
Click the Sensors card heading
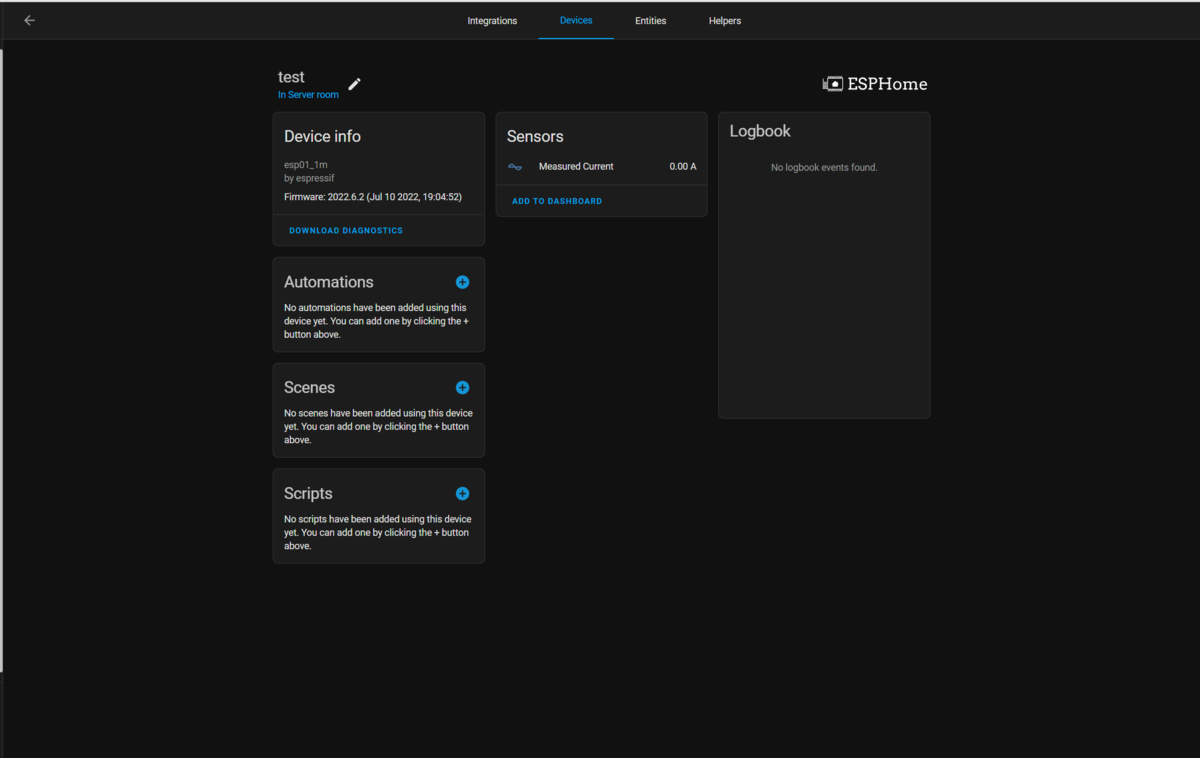[535, 136]
